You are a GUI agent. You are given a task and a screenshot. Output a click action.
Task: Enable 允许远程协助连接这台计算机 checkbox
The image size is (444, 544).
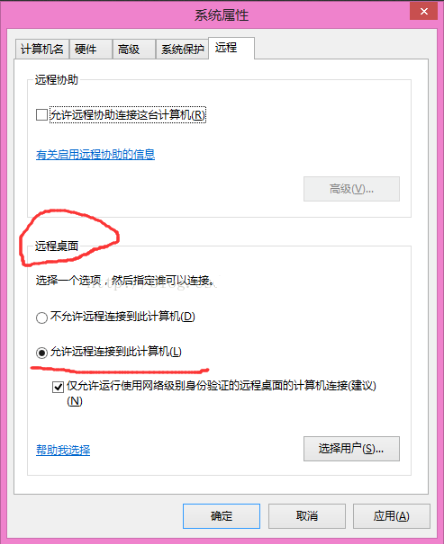pyautogui.click(x=42, y=115)
